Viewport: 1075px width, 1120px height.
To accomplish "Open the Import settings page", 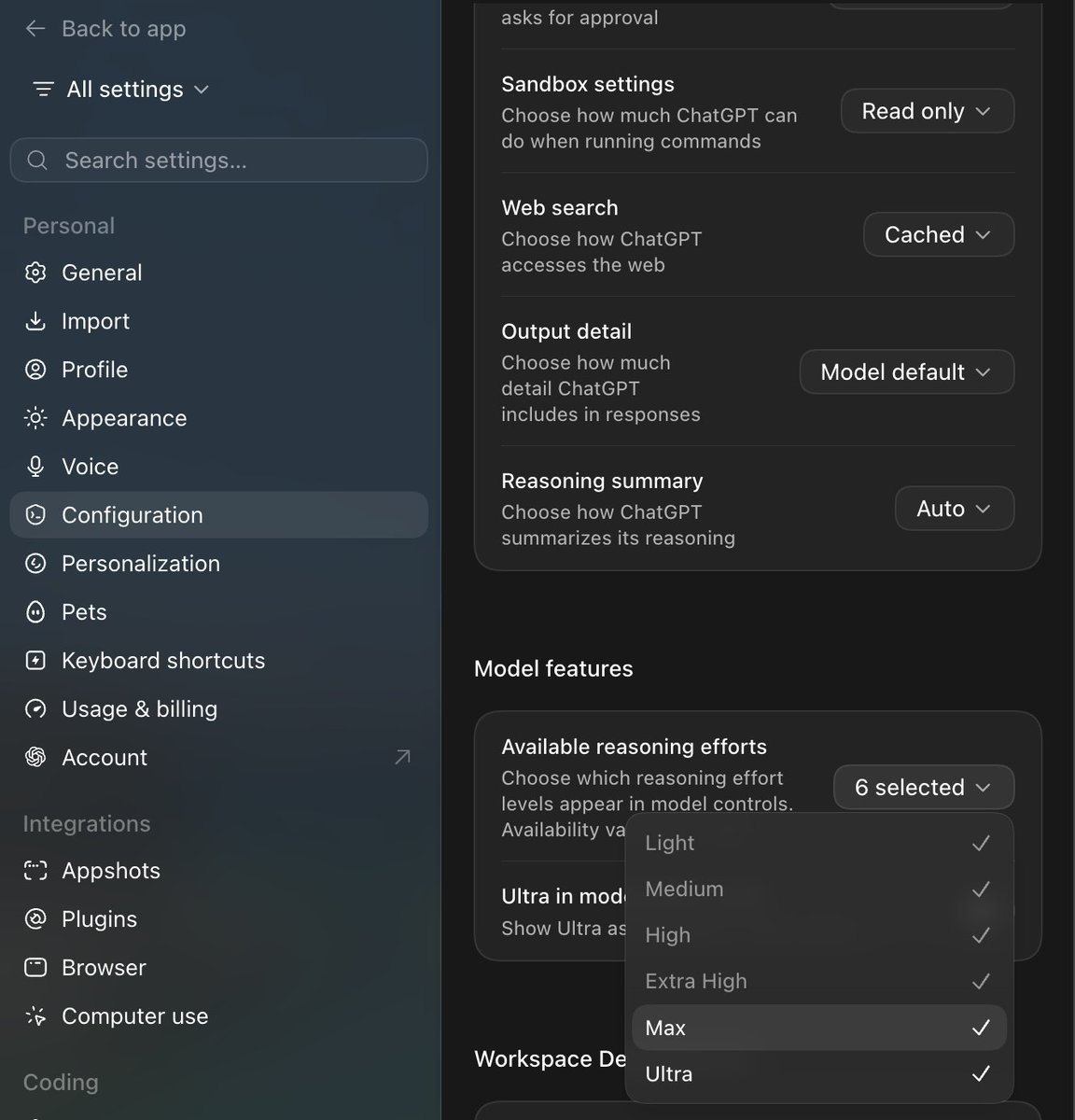I will (218, 321).
